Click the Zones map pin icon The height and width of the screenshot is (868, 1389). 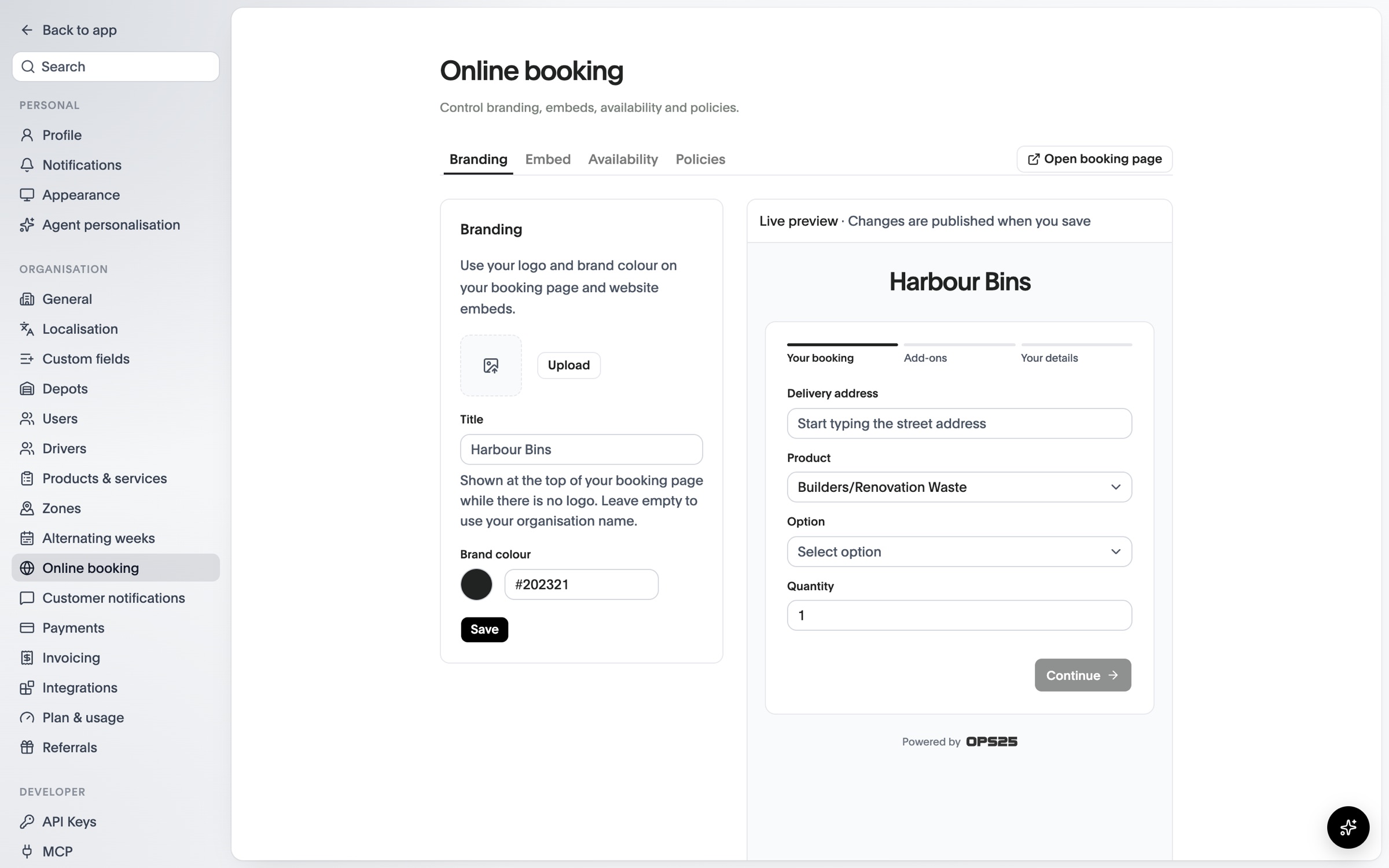coord(27,508)
